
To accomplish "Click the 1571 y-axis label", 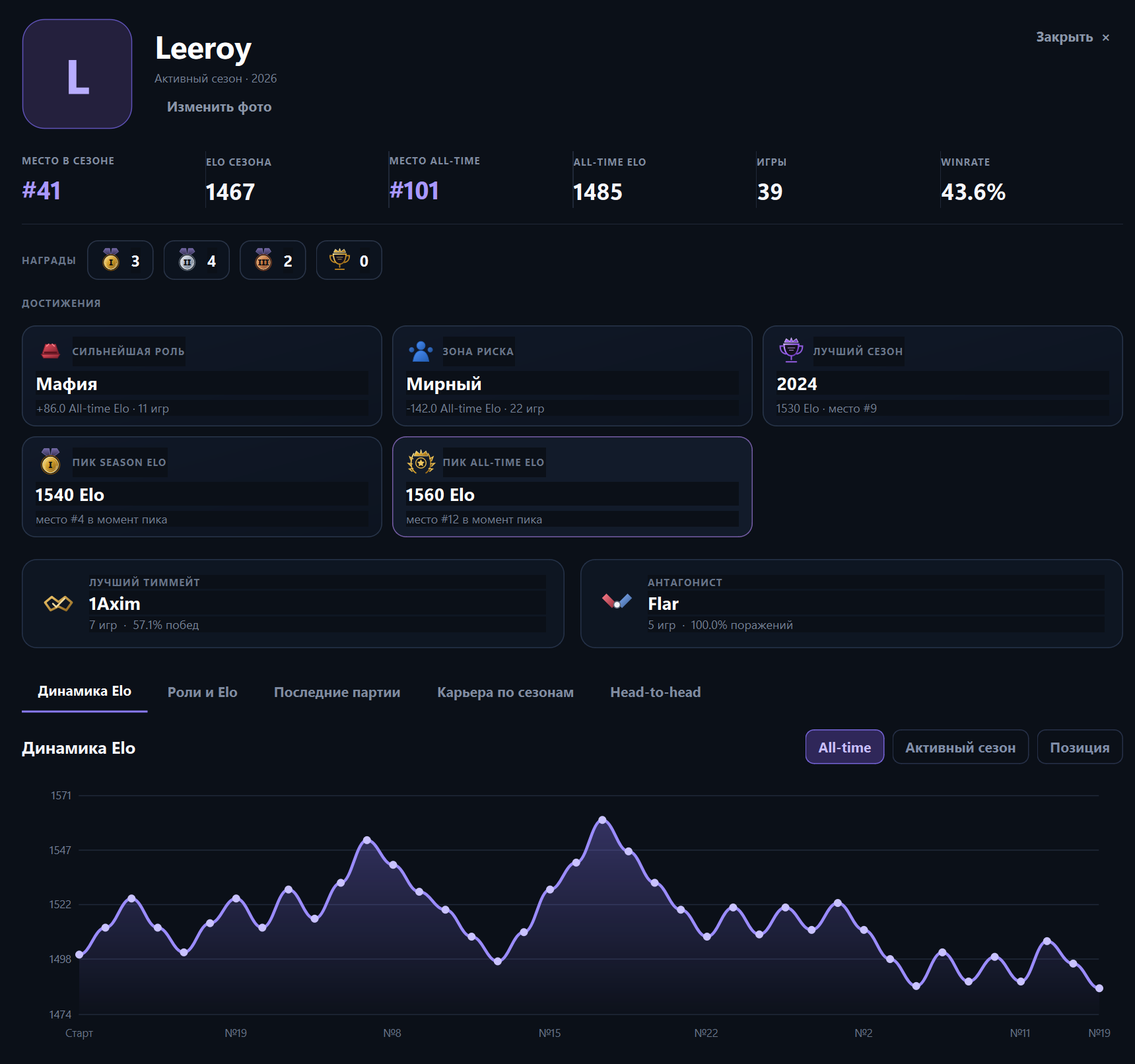I will click(61, 796).
